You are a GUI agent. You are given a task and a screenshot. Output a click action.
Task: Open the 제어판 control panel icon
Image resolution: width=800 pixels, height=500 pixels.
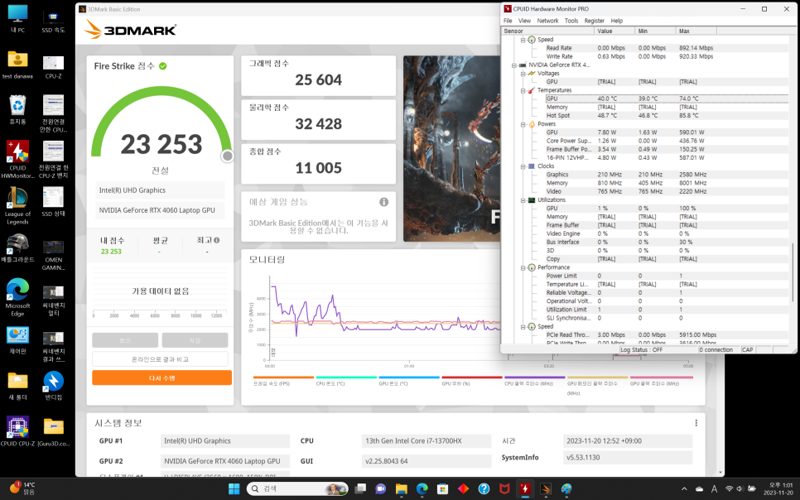pos(18,339)
